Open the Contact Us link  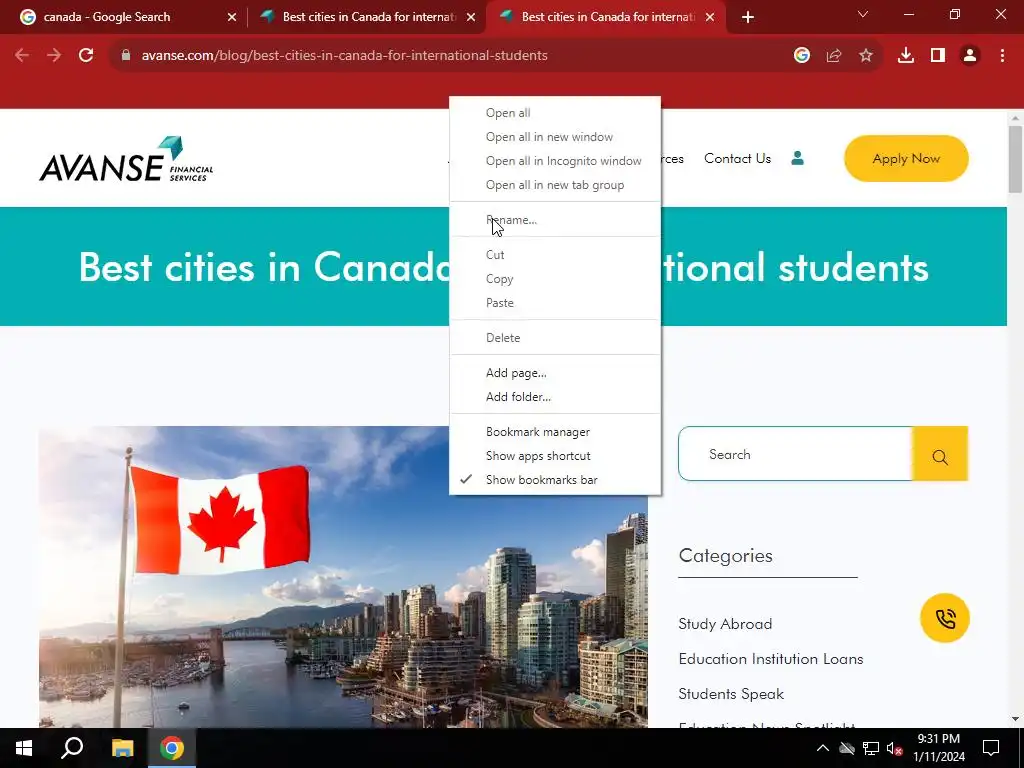click(737, 159)
